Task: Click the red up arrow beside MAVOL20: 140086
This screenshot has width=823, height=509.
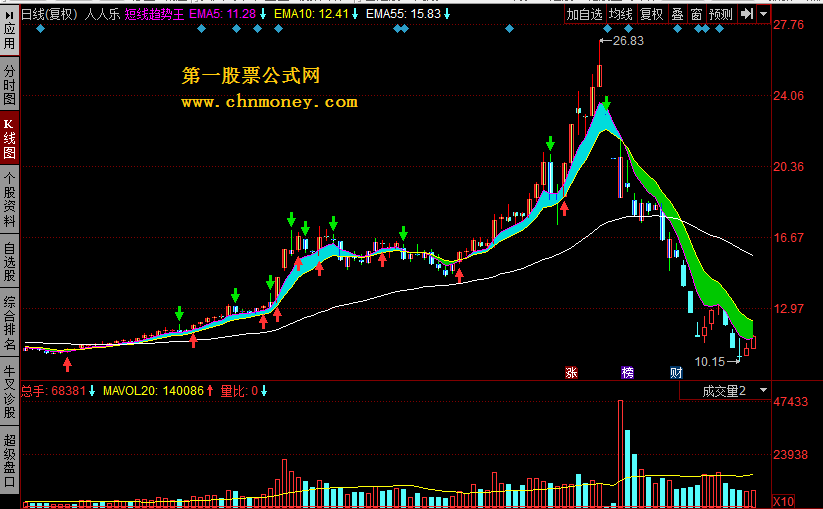Action: click(x=210, y=391)
